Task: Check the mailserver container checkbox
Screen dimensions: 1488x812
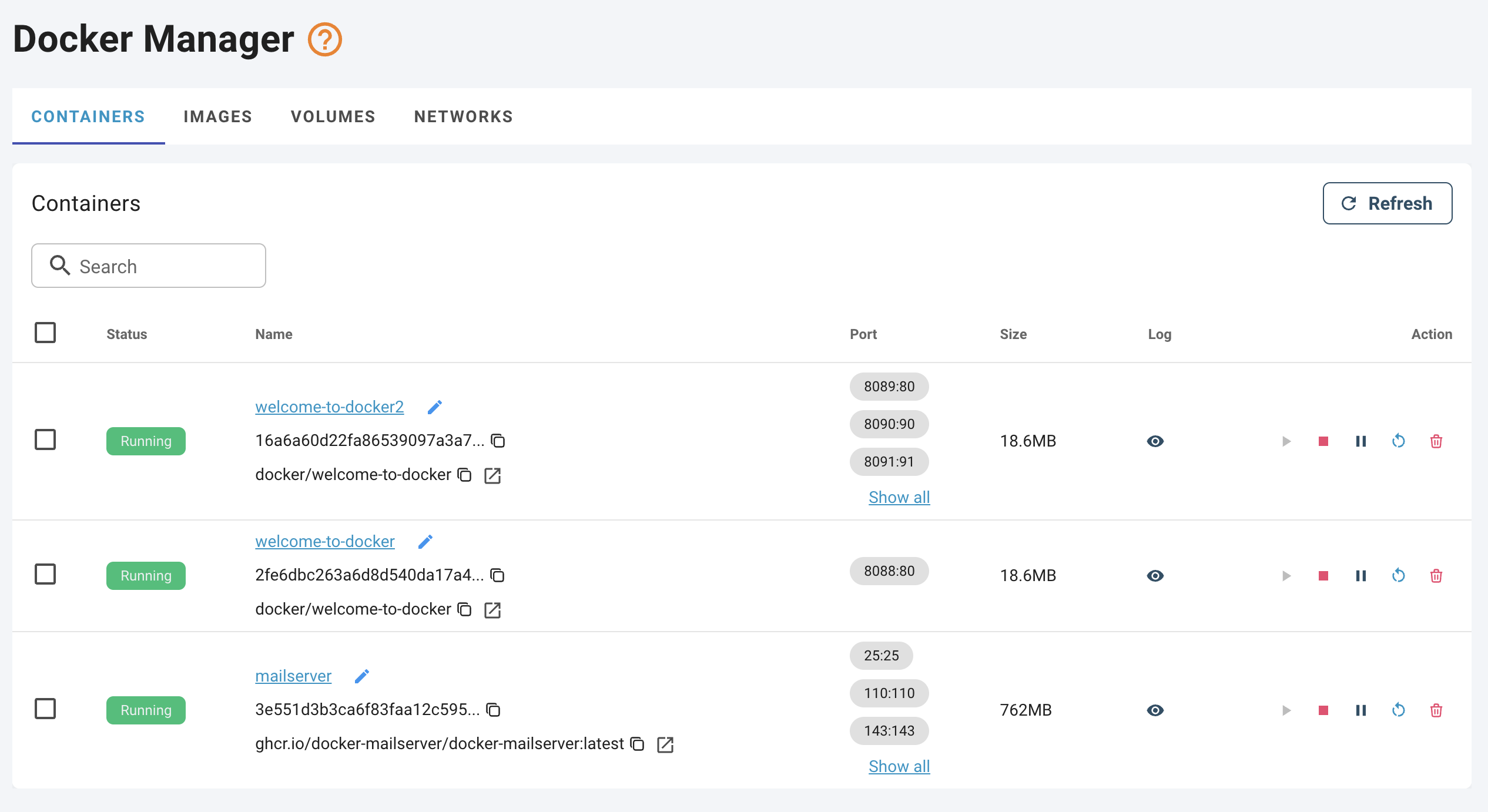Action: point(45,709)
